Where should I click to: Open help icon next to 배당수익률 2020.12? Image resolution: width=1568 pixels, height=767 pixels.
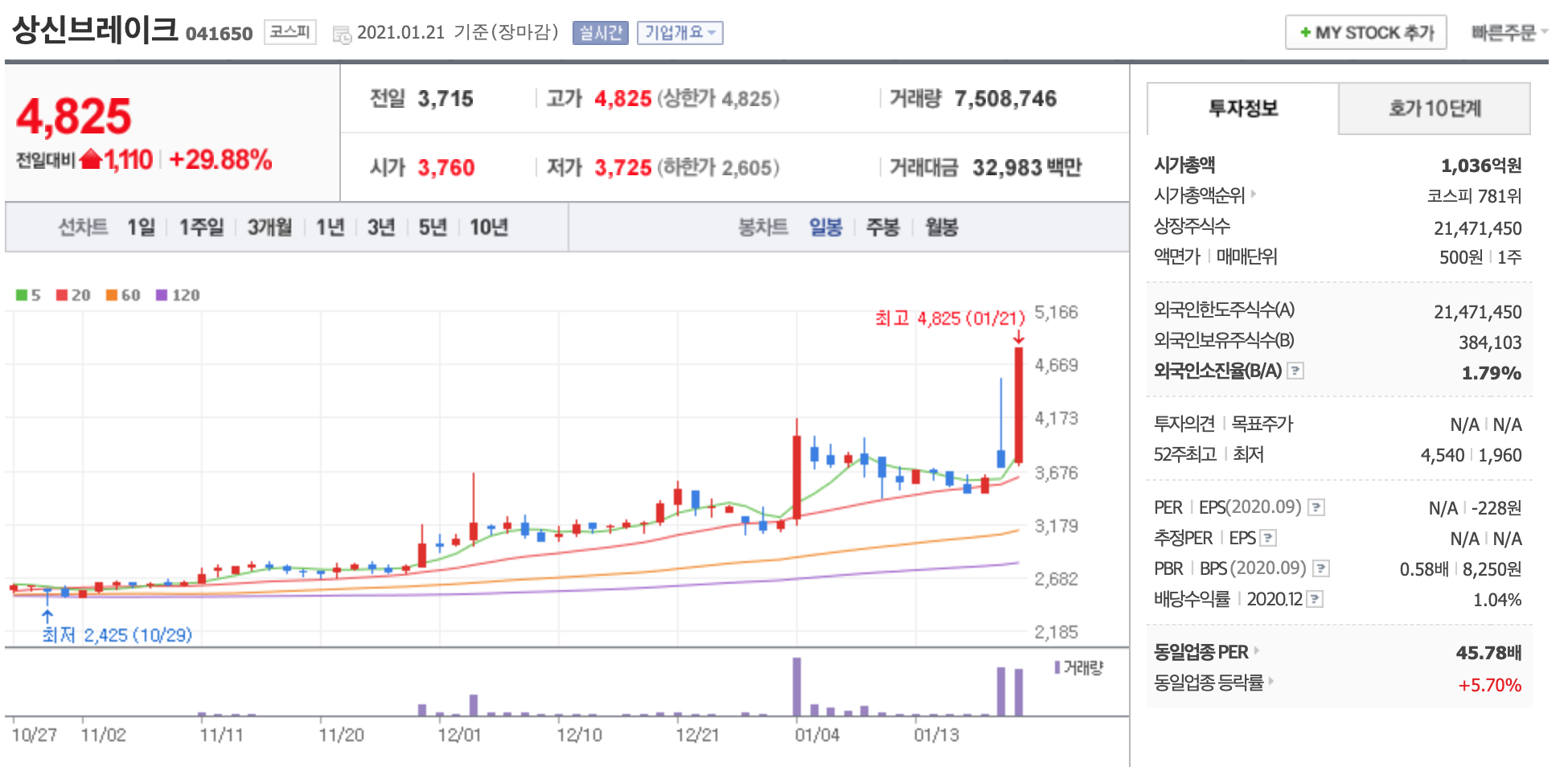[x=1315, y=599]
